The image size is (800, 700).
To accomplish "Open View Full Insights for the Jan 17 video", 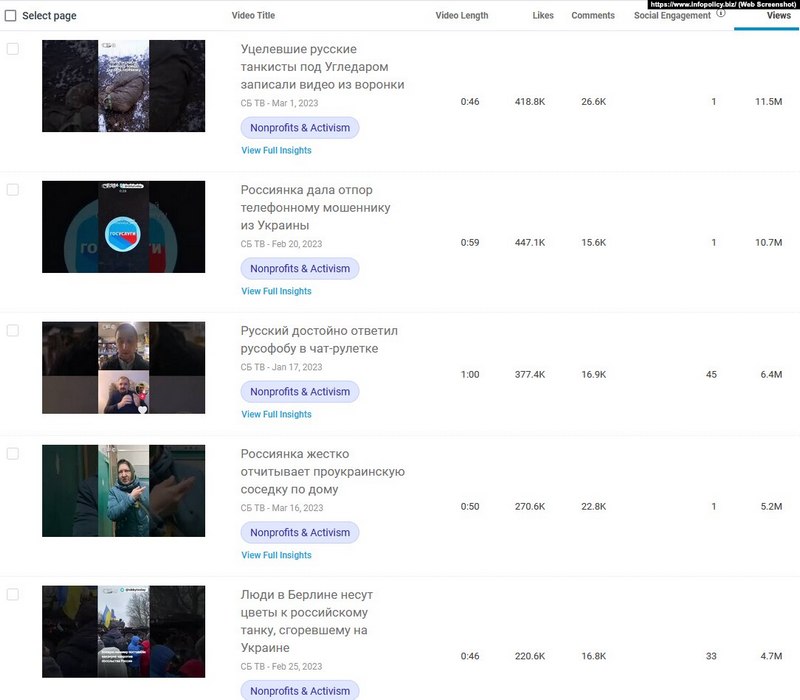I will coord(276,415).
